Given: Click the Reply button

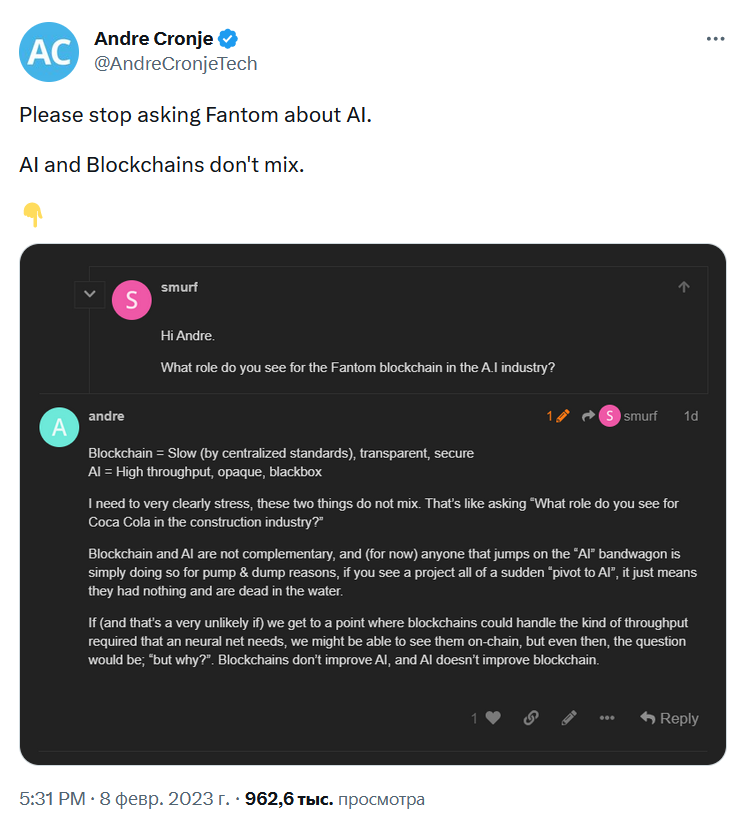Looking at the screenshot, I should [669, 718].
